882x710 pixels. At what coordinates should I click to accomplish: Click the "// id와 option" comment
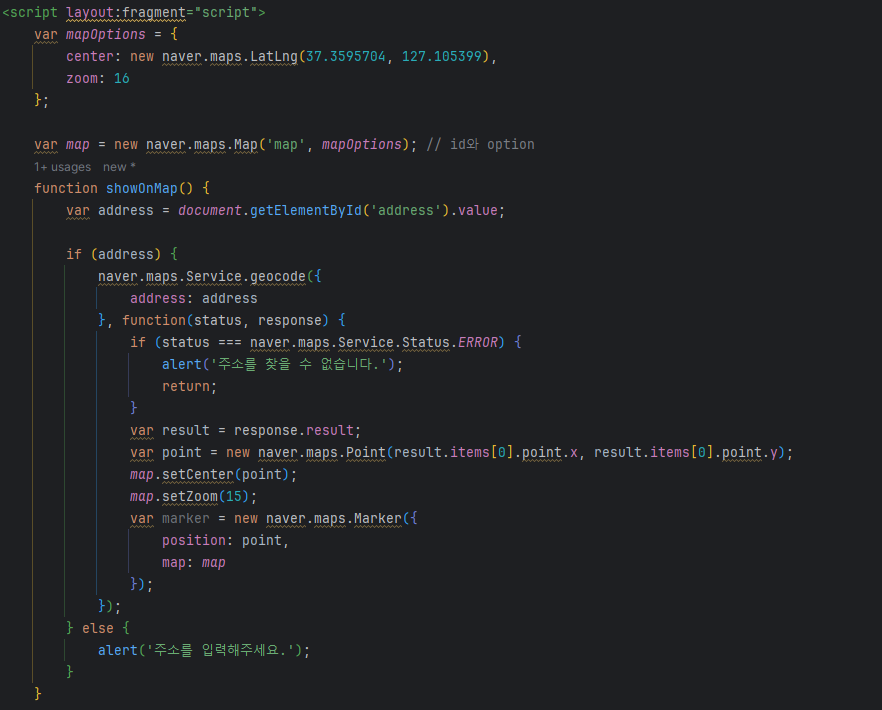[480, 145]
